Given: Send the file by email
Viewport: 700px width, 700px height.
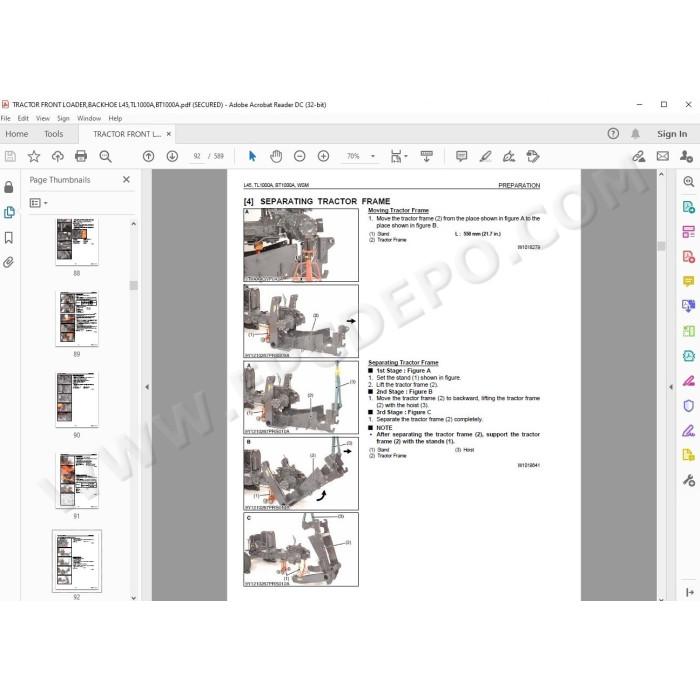Looking at the screenshot, I should pyautogui.click(x=663, y=156).
